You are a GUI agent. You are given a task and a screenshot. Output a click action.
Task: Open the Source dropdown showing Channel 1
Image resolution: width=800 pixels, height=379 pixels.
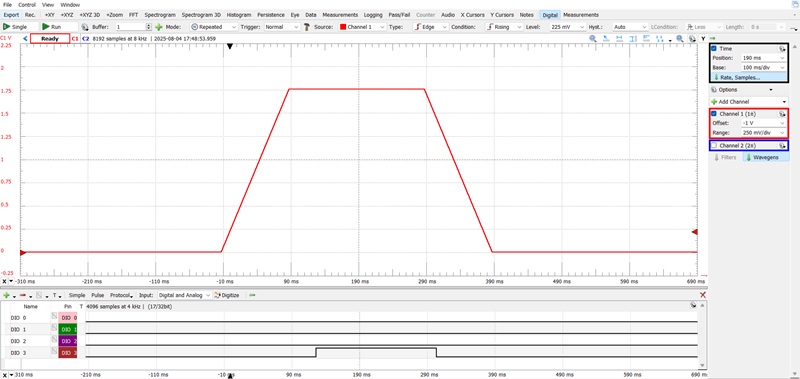pyautogui.click(x=361, y=27)
